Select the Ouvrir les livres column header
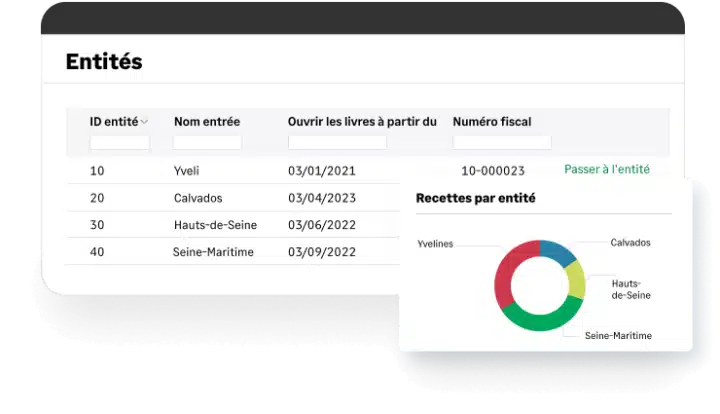Screen dimensions: 720x414 click(x=362, y=122)
